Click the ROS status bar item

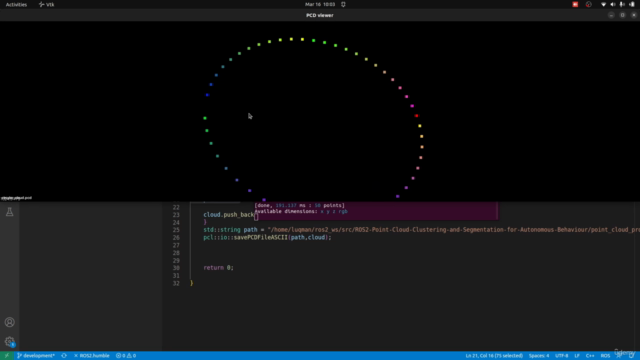pyautogui.click(x=605, y=356)
